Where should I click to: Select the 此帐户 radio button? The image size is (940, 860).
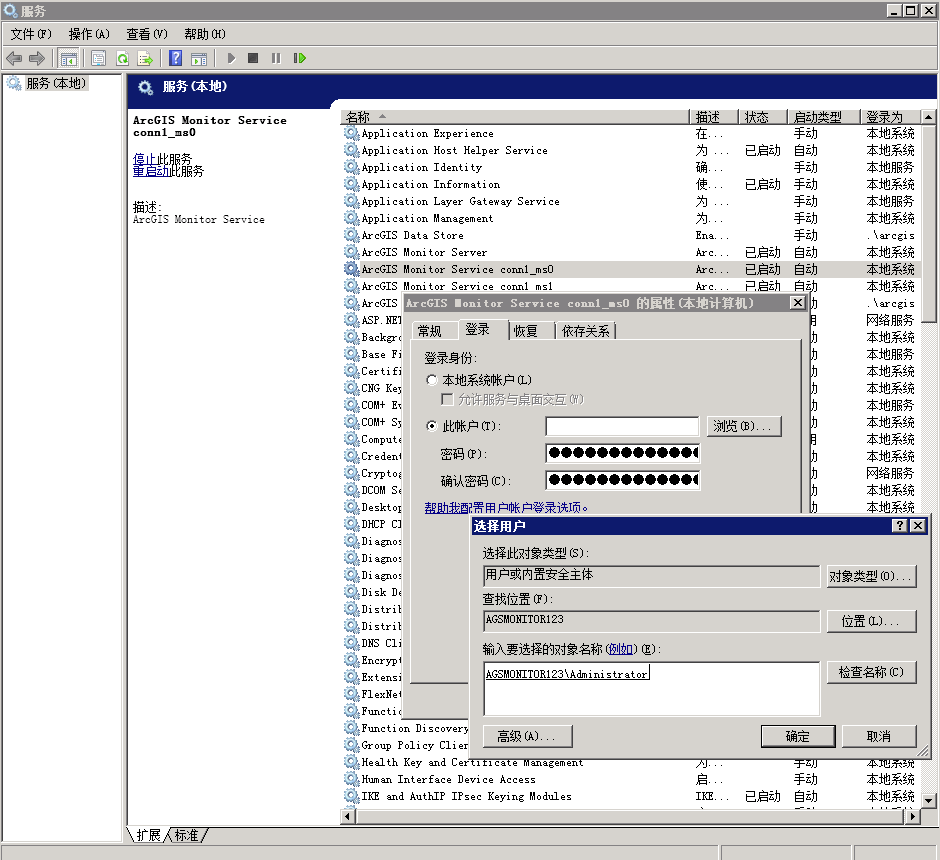[x=431, y=426]
